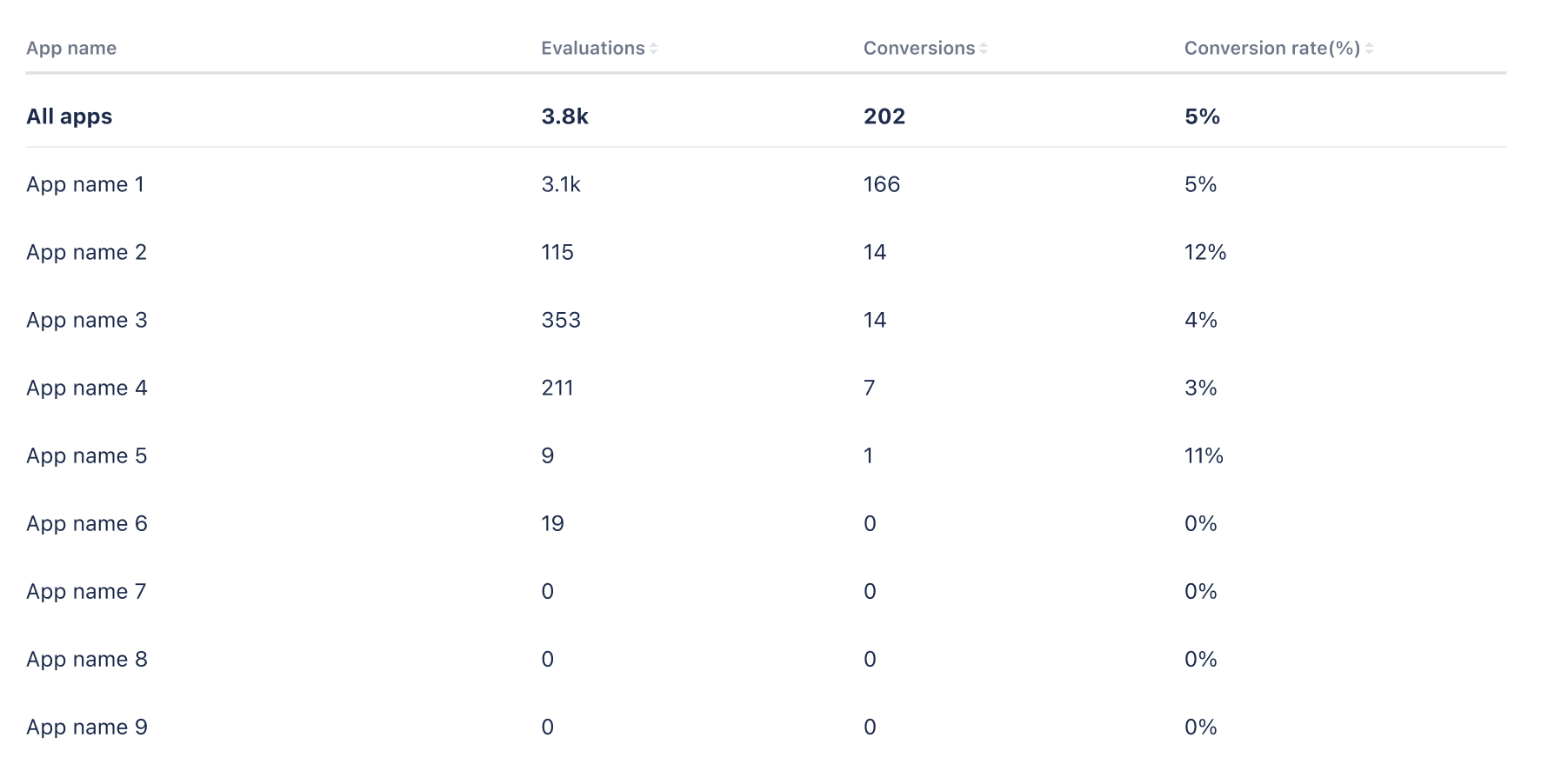The height and width of the screenshot is (784, 1548).
Task: Click the 3.1k evaluations value
Action: [x=561, y=184]
